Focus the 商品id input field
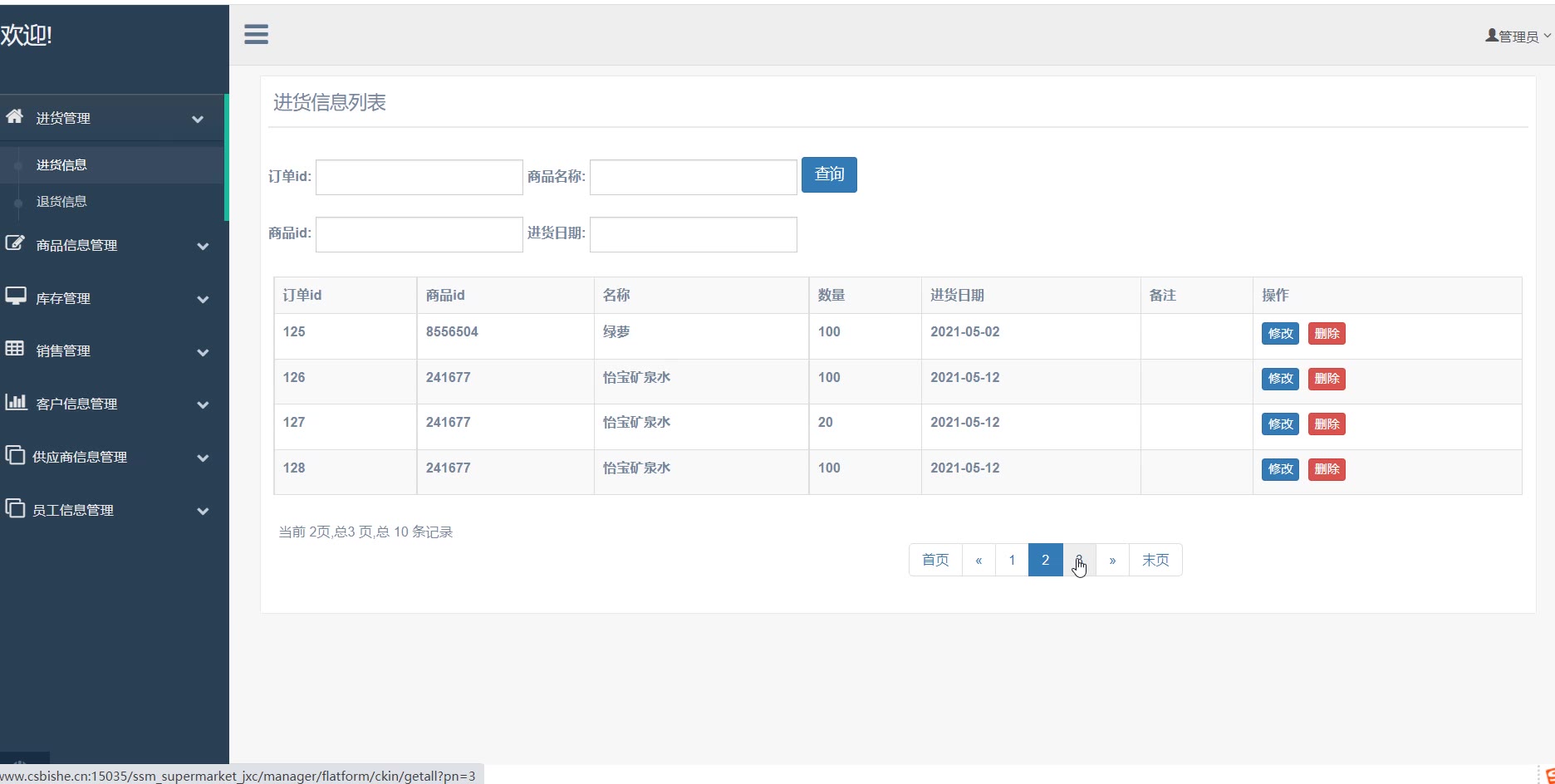Image resolution: width=1555 pixels, height=784 pixels. tap(419, 234)
